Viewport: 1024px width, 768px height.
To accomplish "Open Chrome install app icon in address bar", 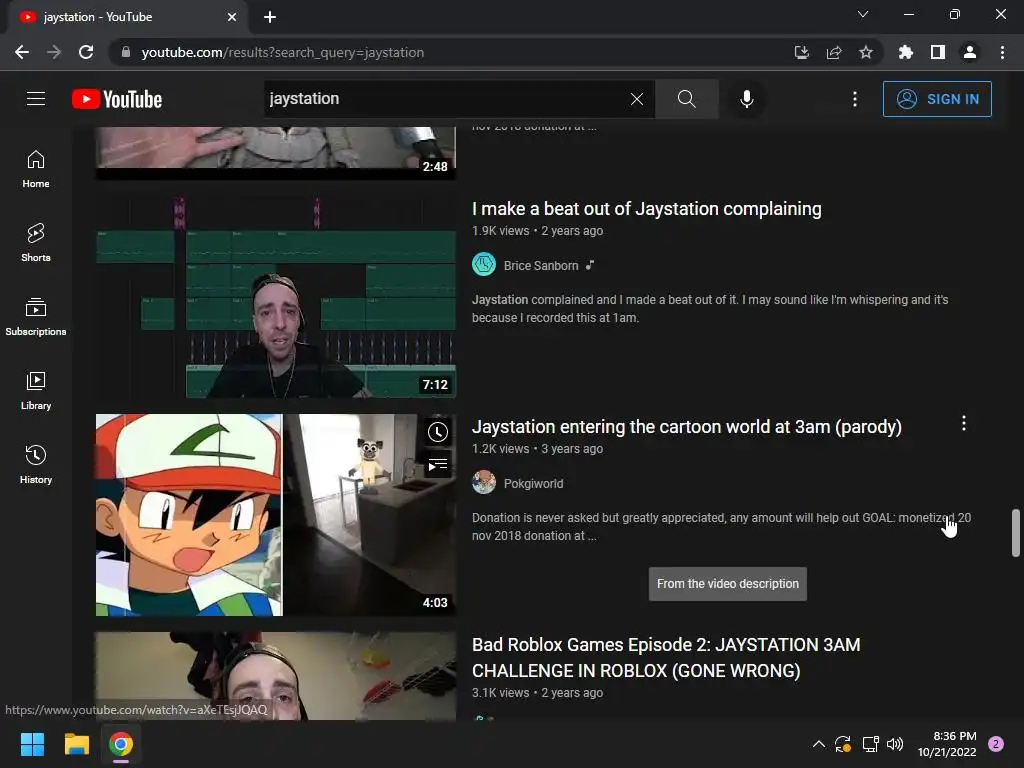I will [x=801, y=52].
